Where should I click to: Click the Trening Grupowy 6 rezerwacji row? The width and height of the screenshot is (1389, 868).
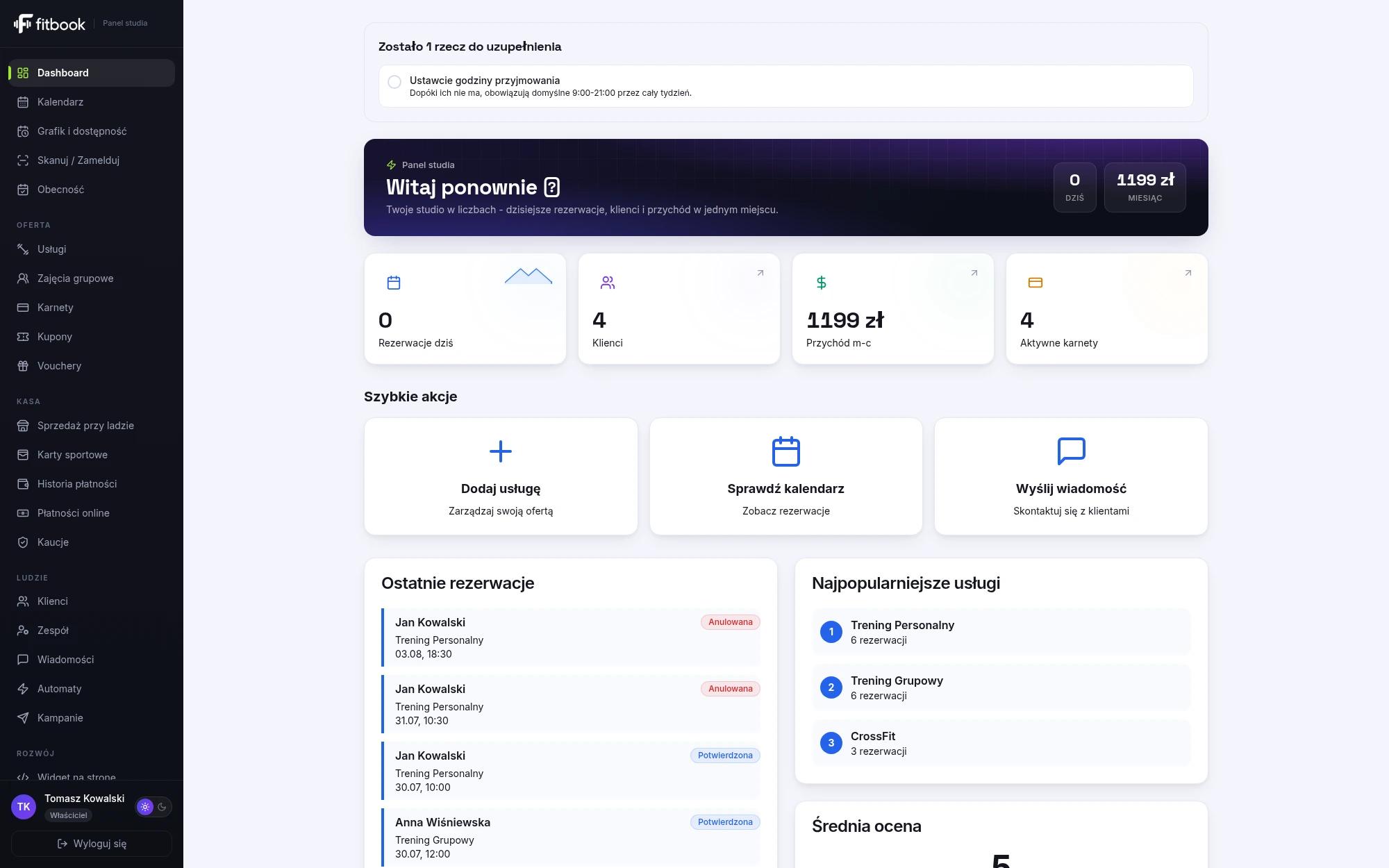(1001, 687)
